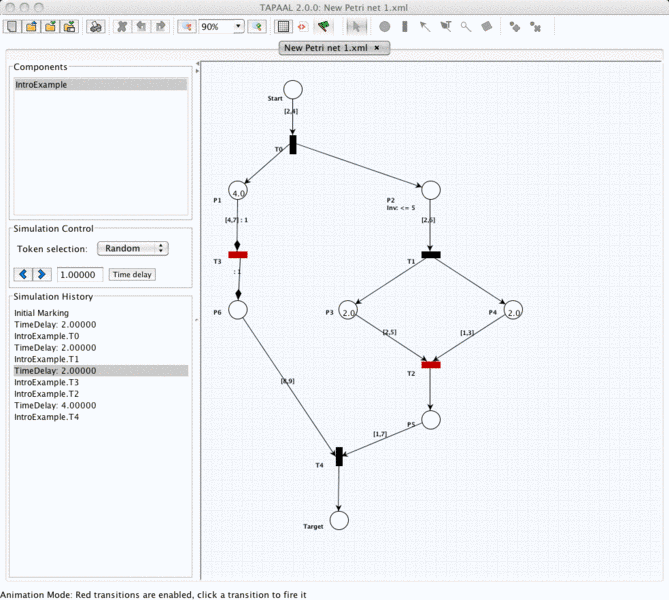Click the empty place P6
The height and width of the screenshot is (600, 669).
click(x=238, y=310)
